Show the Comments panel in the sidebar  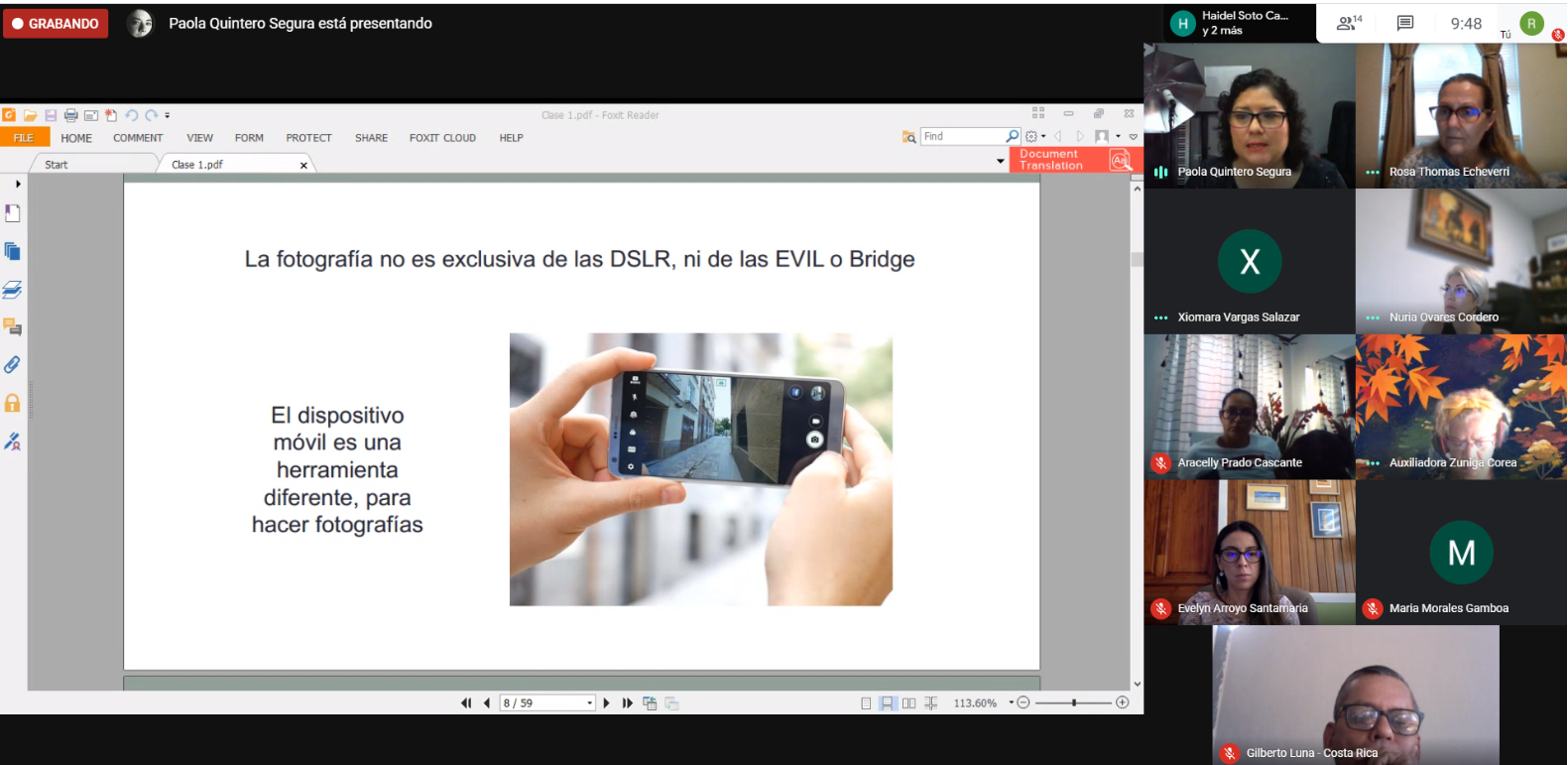[13, 327]
